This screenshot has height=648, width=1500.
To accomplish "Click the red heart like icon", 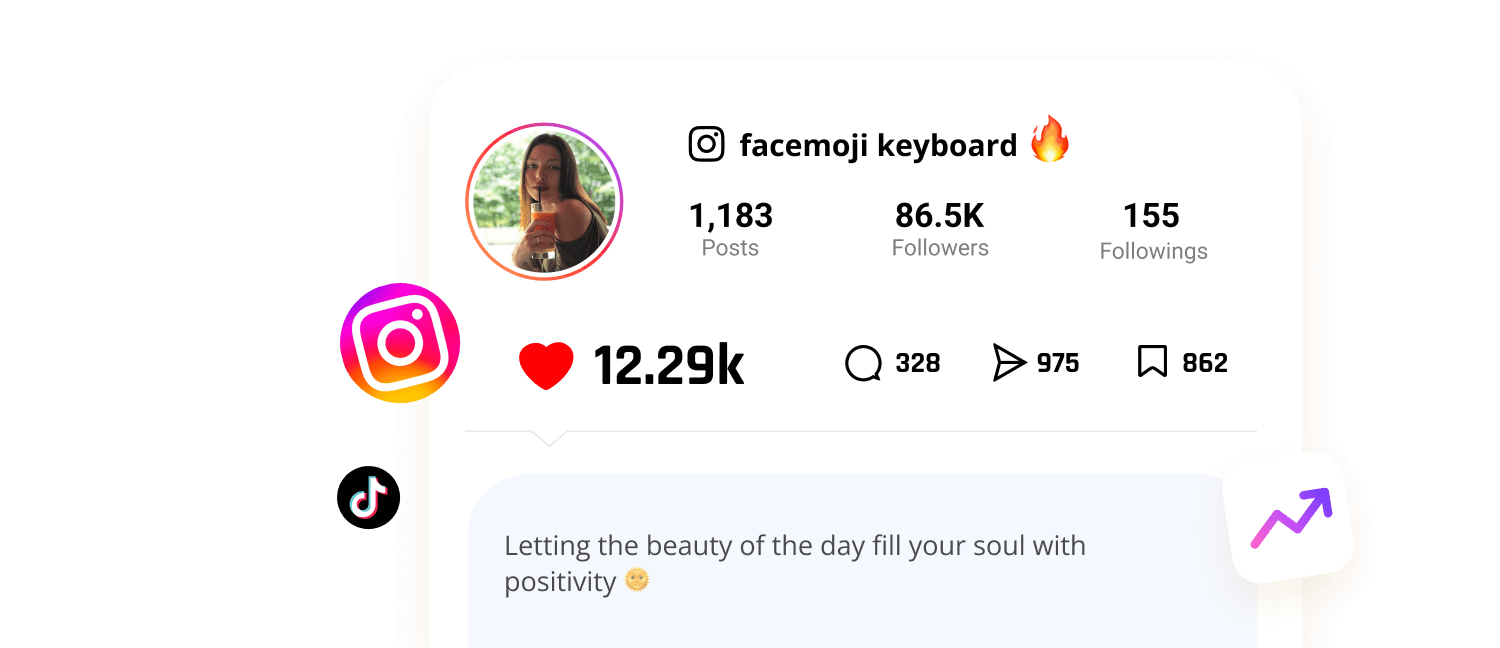I will (x=546, y=365).
